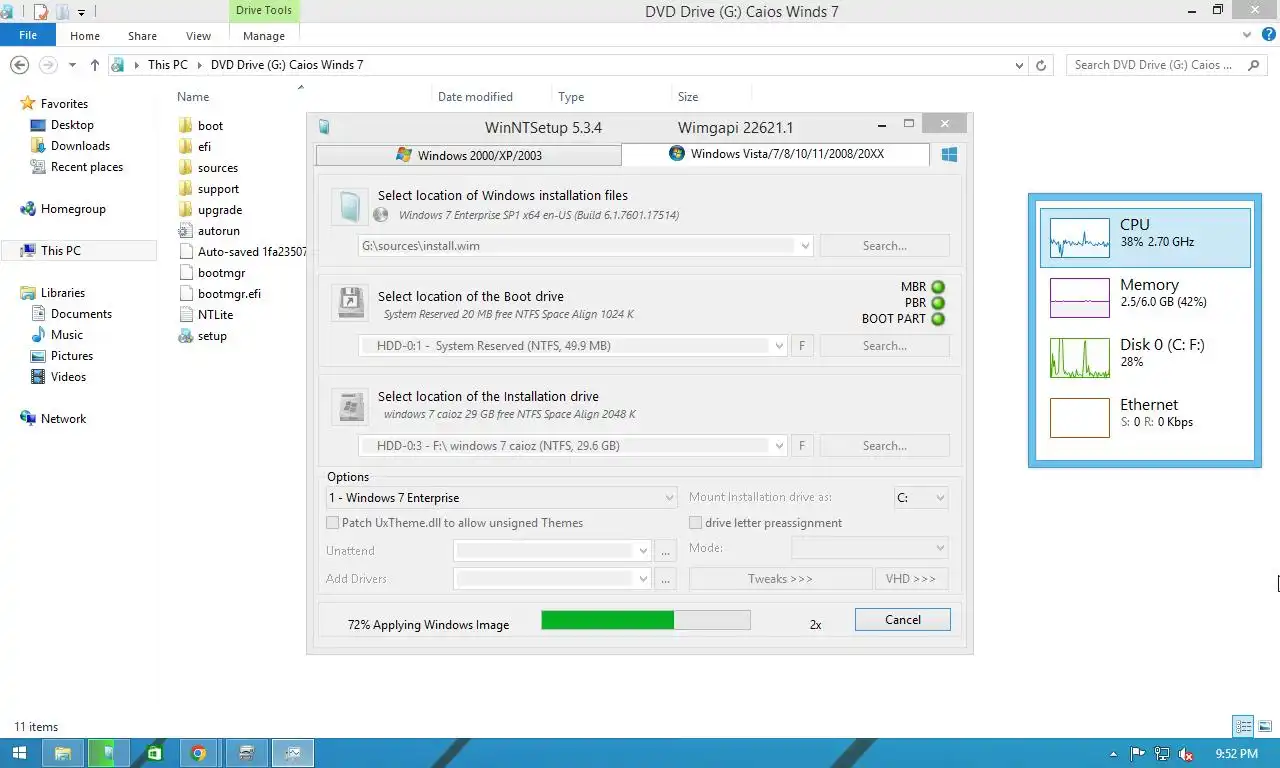Click the MBR green status light
This screenshot has height=768, width=1280.
[938, 287]
